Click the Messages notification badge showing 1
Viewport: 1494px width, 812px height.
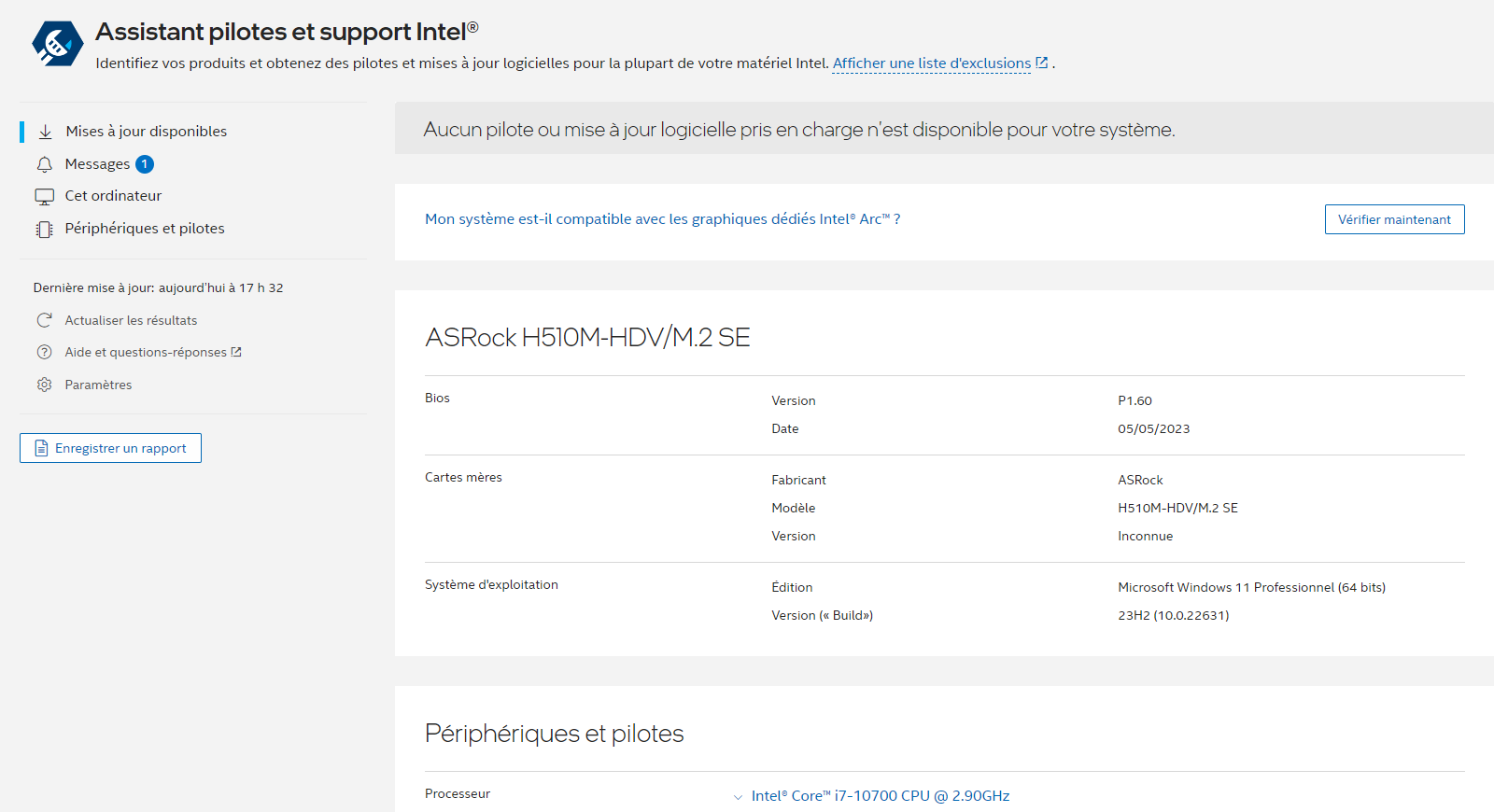145,164
